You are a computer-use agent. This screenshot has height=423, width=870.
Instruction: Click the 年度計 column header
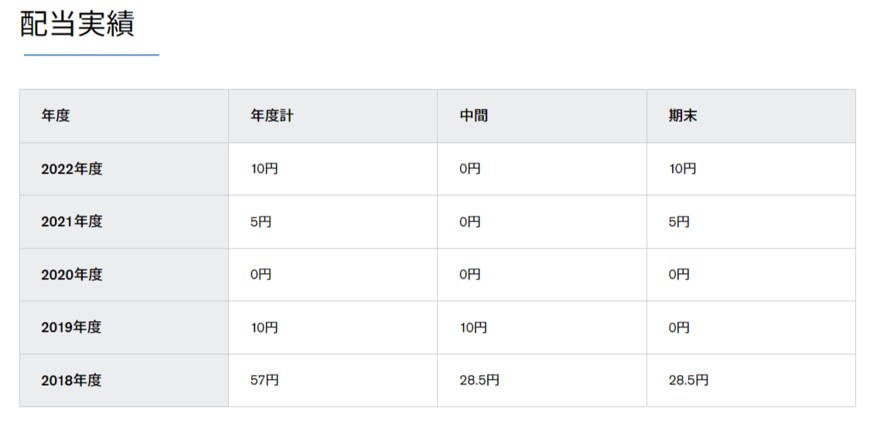tap(272, 116)
